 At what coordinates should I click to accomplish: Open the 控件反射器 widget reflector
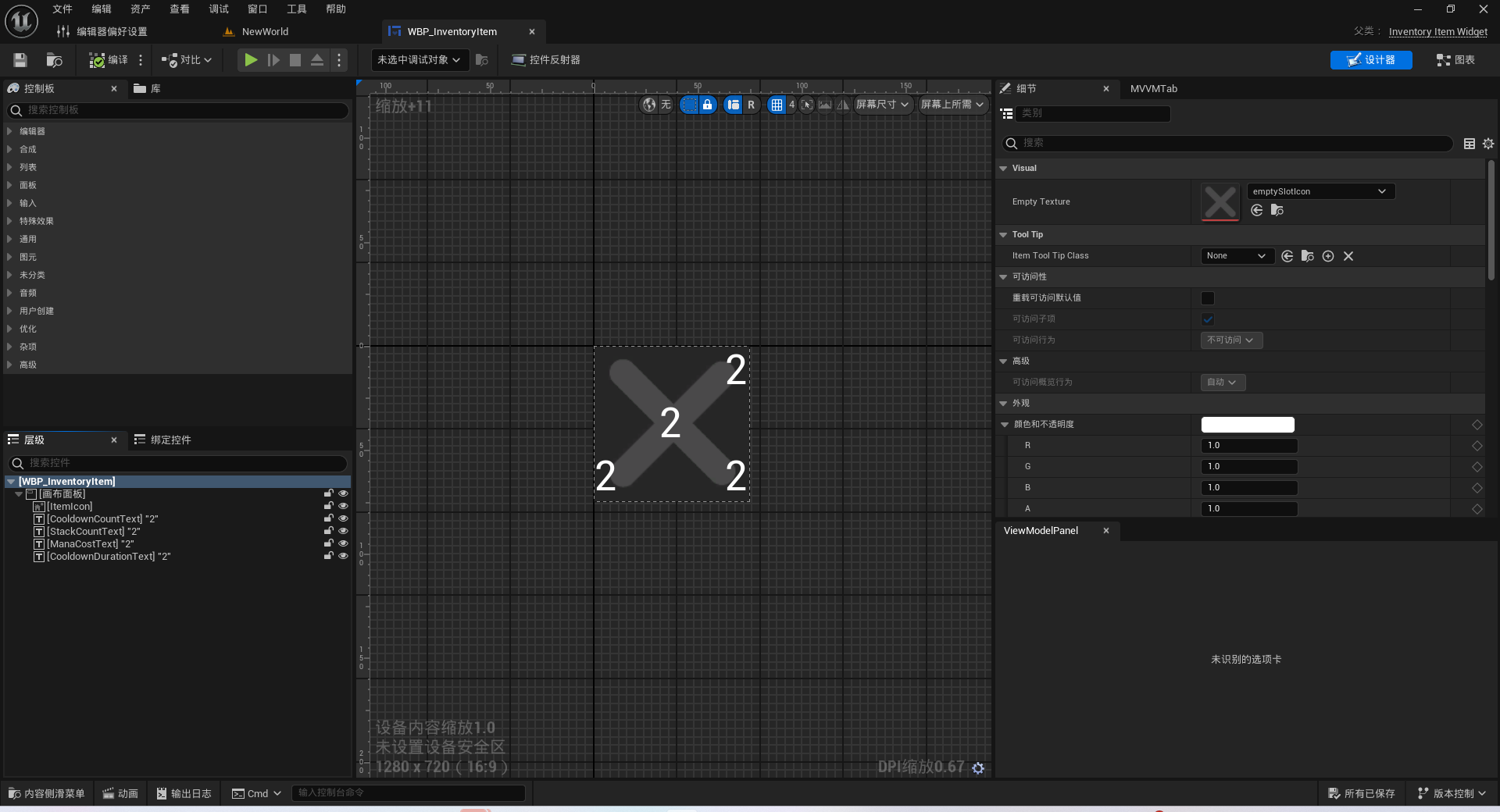click(545, 60)
